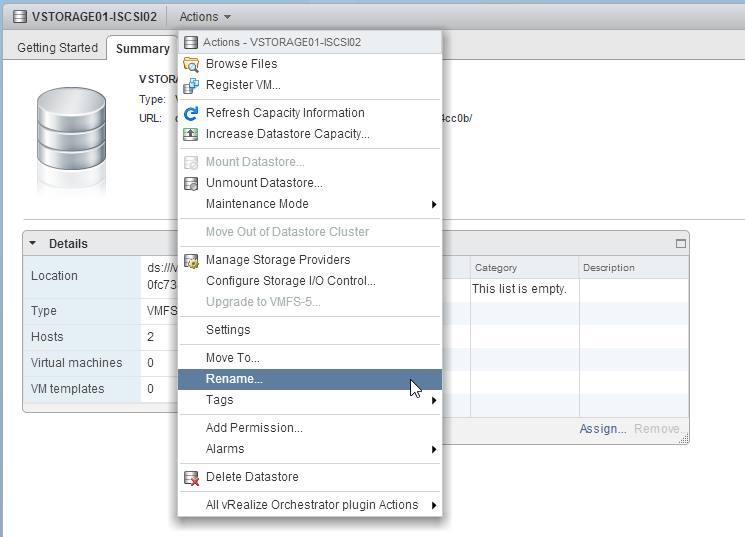Click the Unmount Datastore icon
The image size is (745, 537).
coord(191,183)
